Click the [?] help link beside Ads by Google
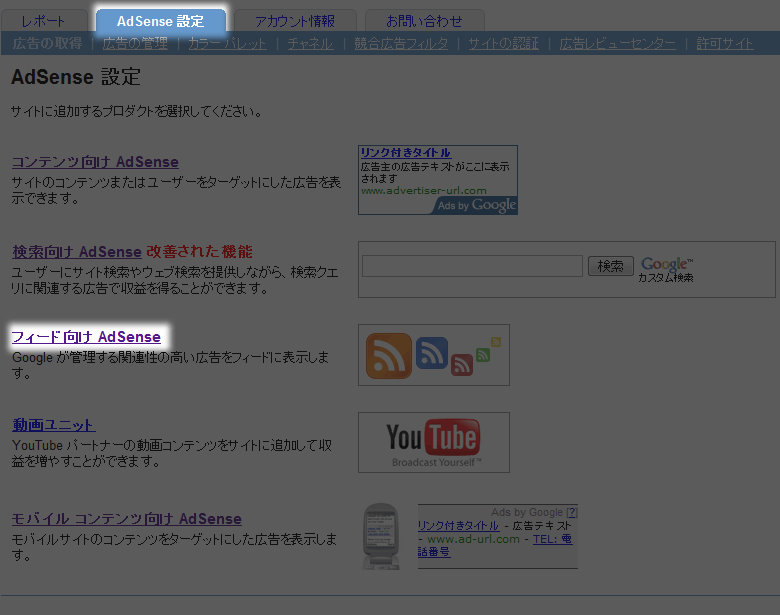Image resolution: width=780 pixels, height=615 pixels. click(x=572, y=512)
